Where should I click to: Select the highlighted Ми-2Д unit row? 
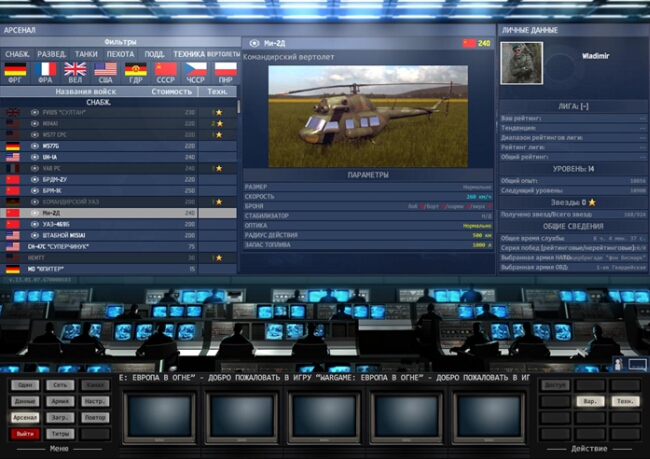coord(119,213)
